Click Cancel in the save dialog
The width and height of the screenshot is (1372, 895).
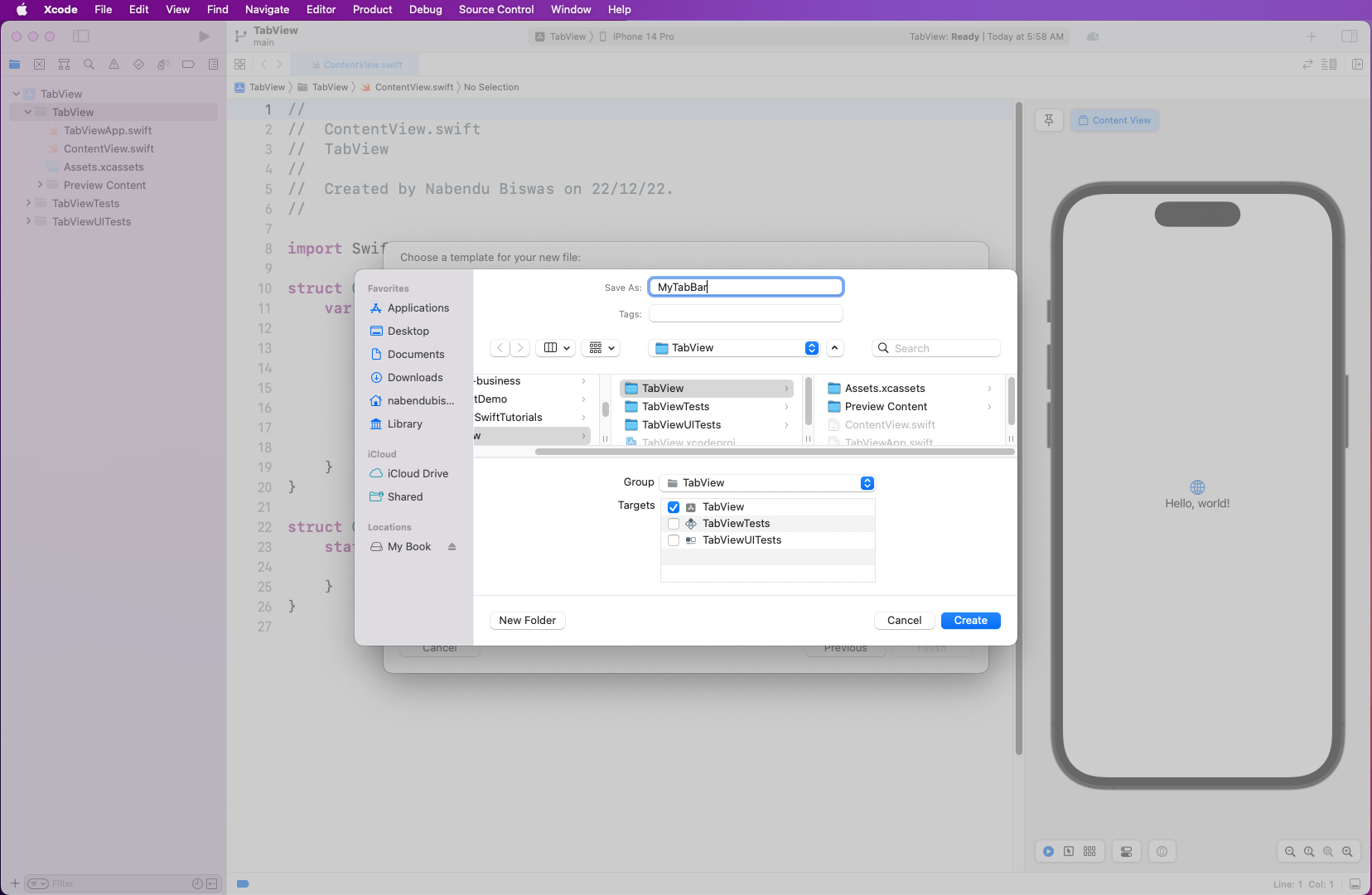(904, 621)
